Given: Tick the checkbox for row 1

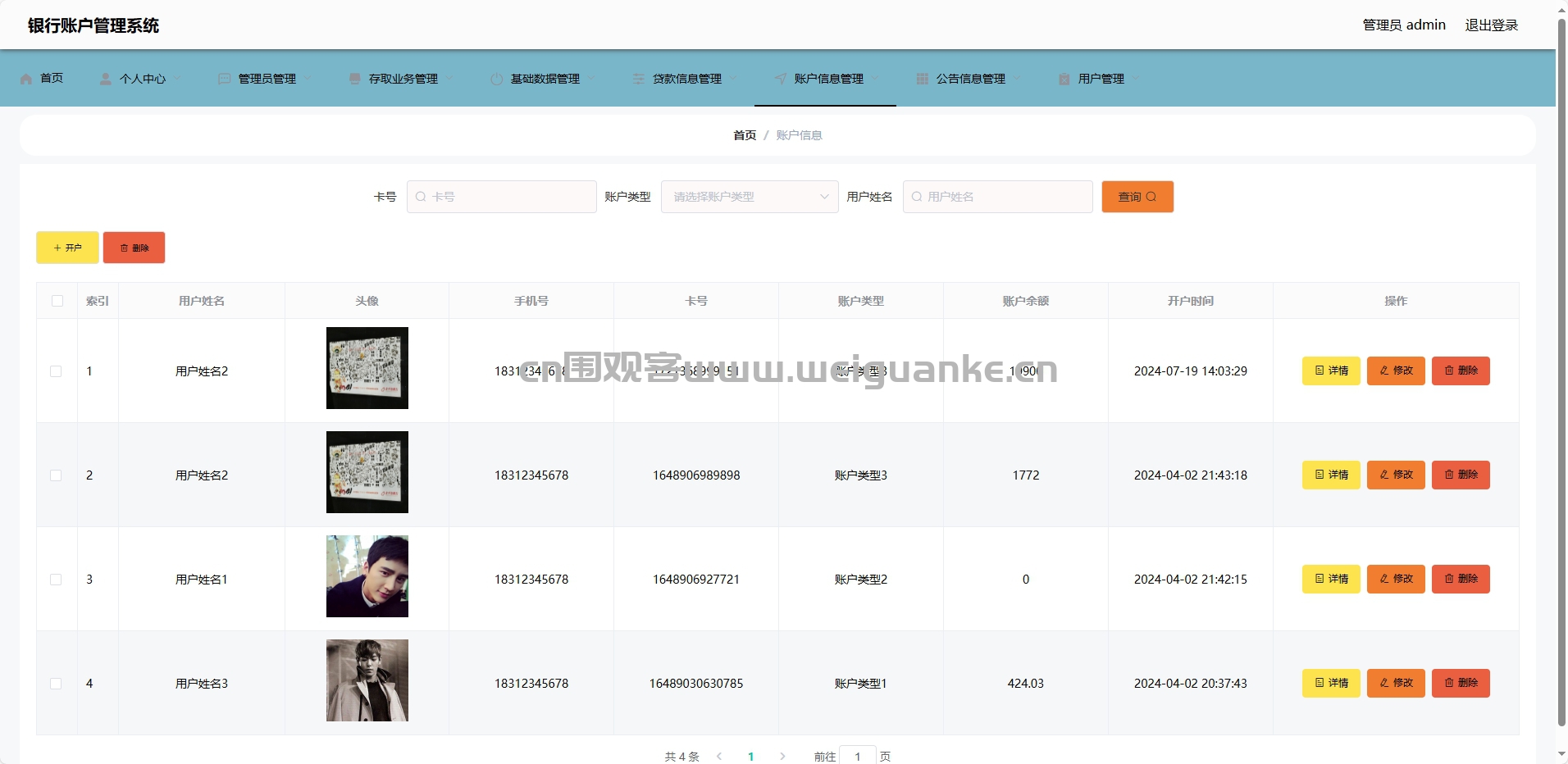Looking at the screenshot, I should point(56,371).
